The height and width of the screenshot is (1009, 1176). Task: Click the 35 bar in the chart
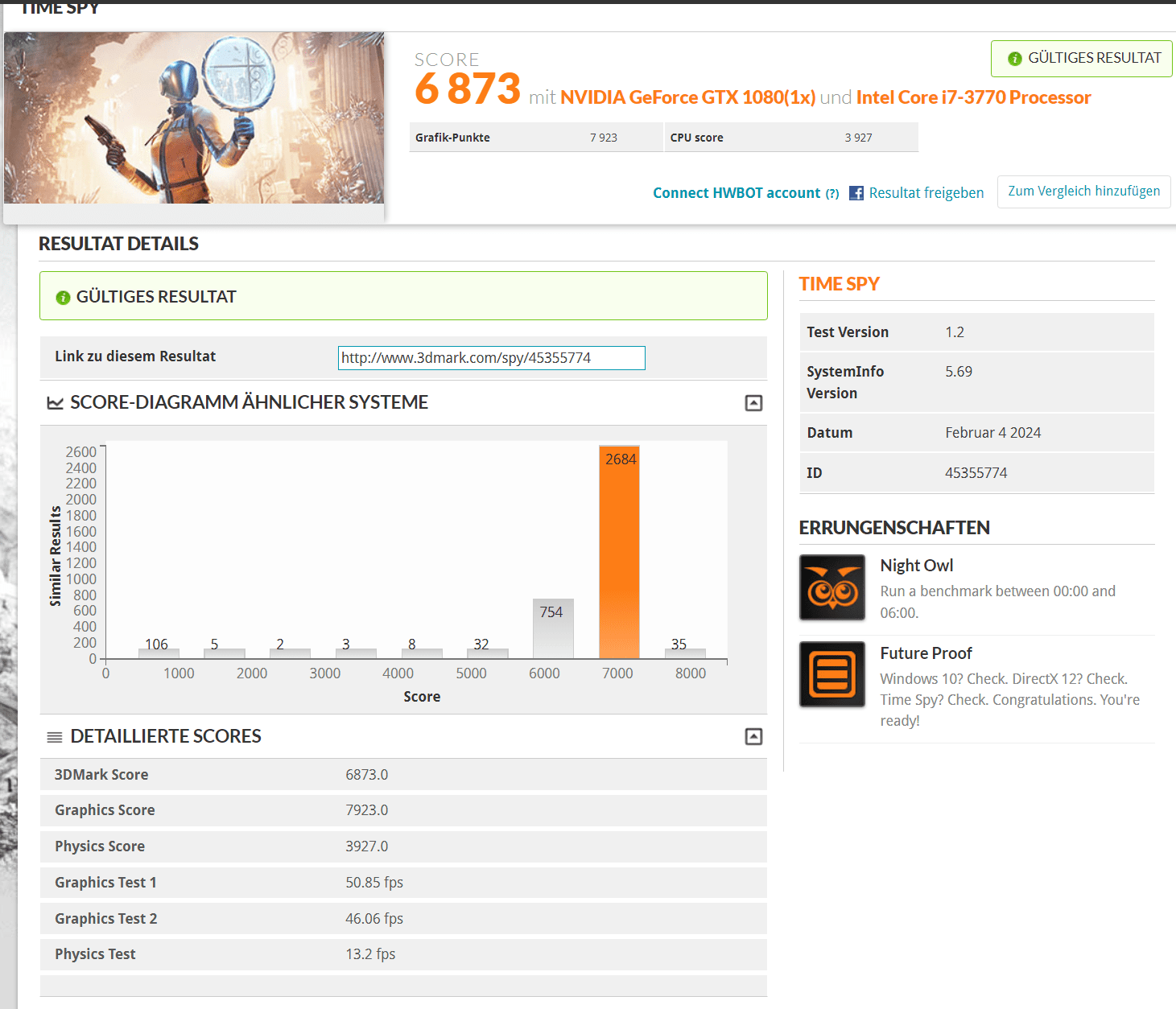click(685, 653)
